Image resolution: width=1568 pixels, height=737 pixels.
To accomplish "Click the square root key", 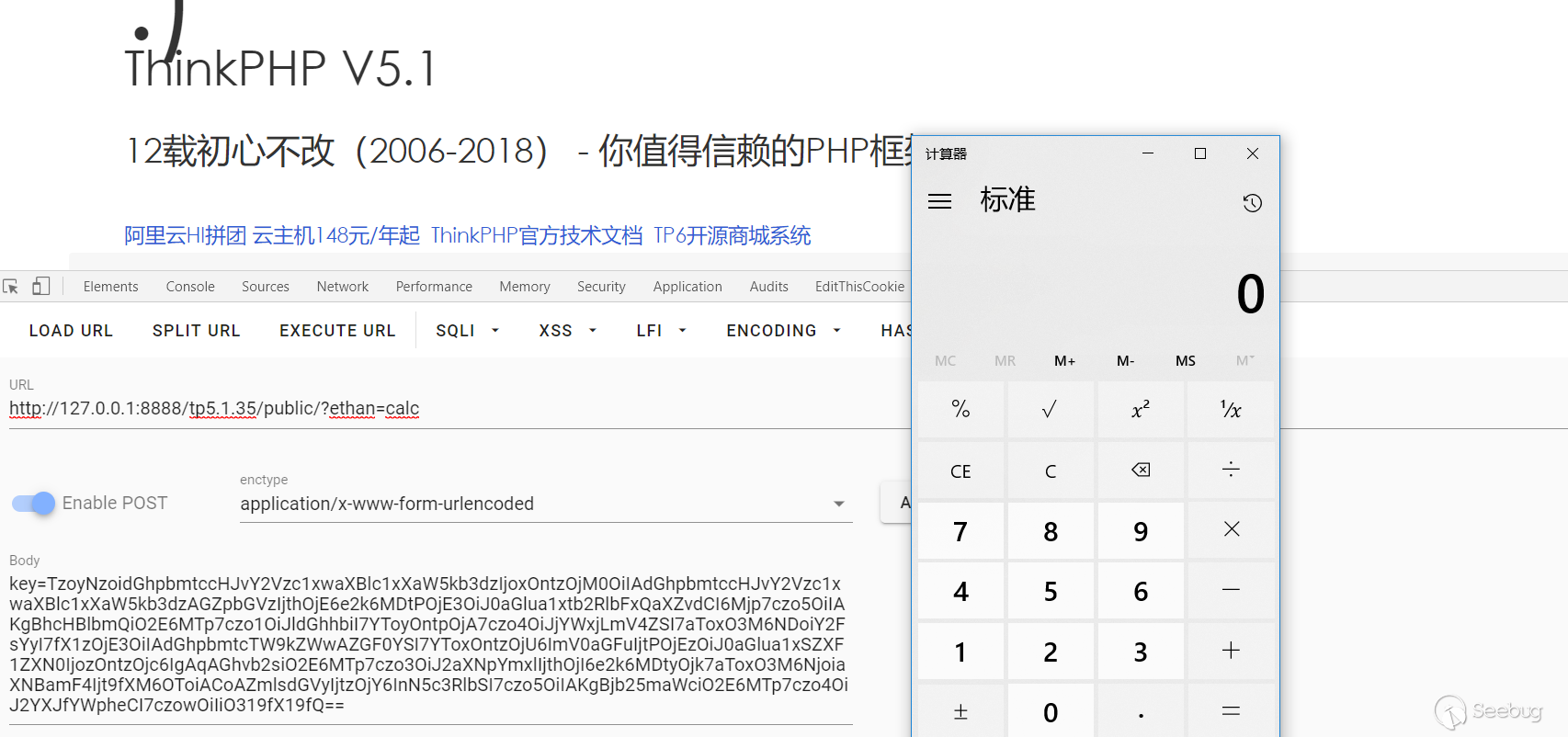I will [x=1050, y=409].
